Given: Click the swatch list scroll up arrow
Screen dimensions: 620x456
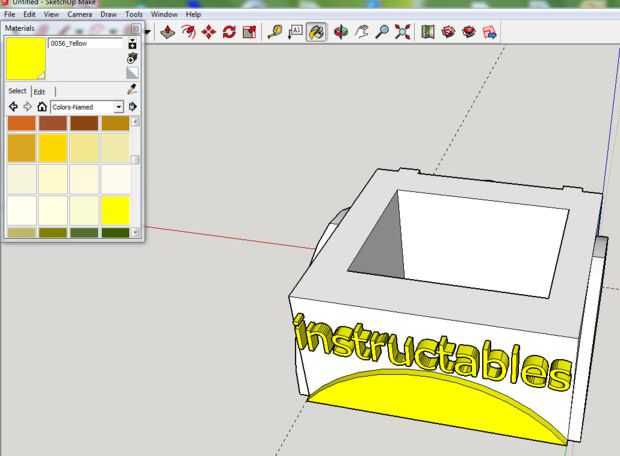Looking at the screenshot, I should 135,121.
